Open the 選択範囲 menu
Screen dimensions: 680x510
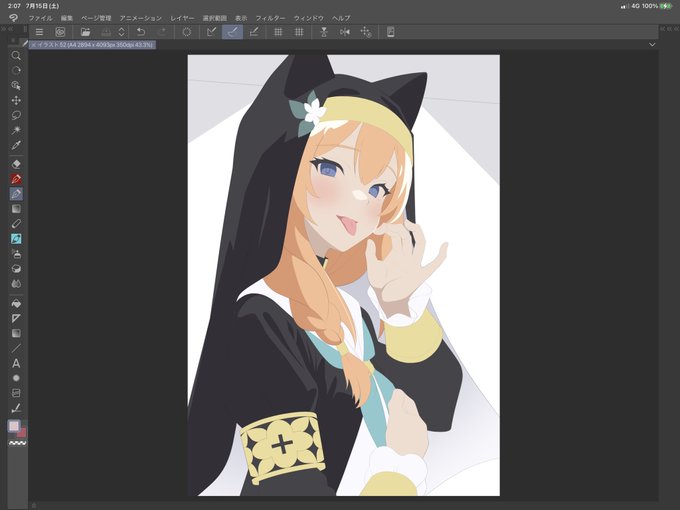pyautogui.click(x=215, y=18)
